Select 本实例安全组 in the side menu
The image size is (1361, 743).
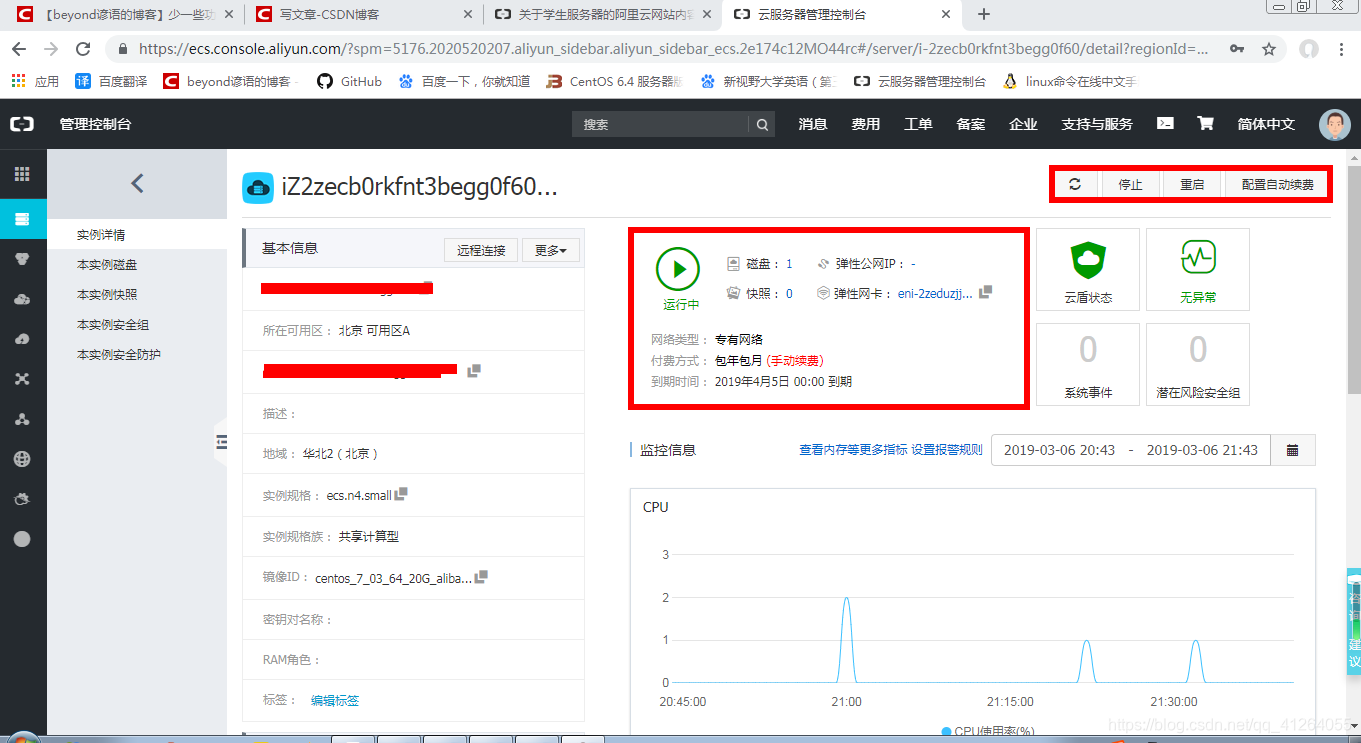(x=113, y=325)
